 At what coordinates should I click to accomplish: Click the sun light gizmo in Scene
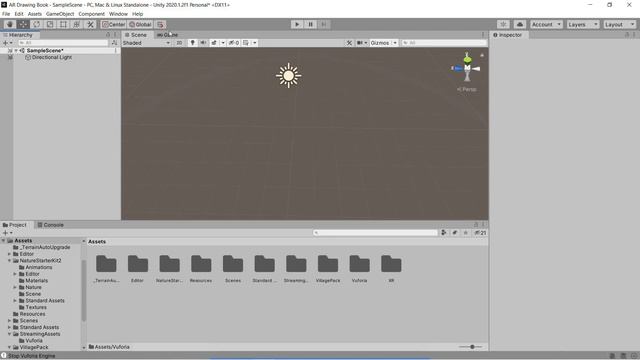click(x=289, y=76)
